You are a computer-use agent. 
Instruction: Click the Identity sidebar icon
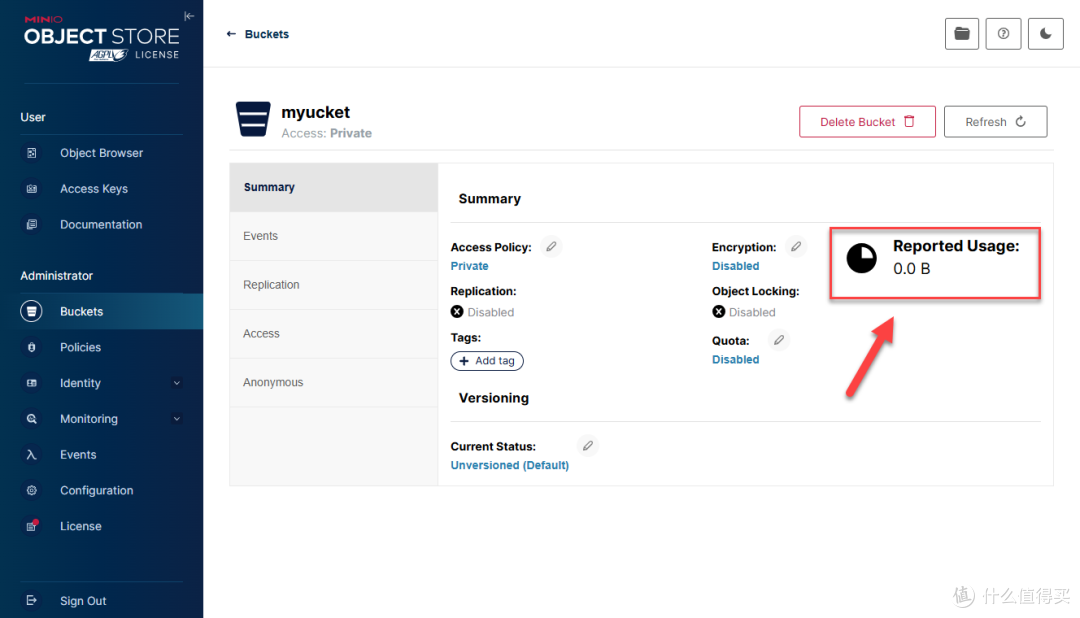(32, 383)
